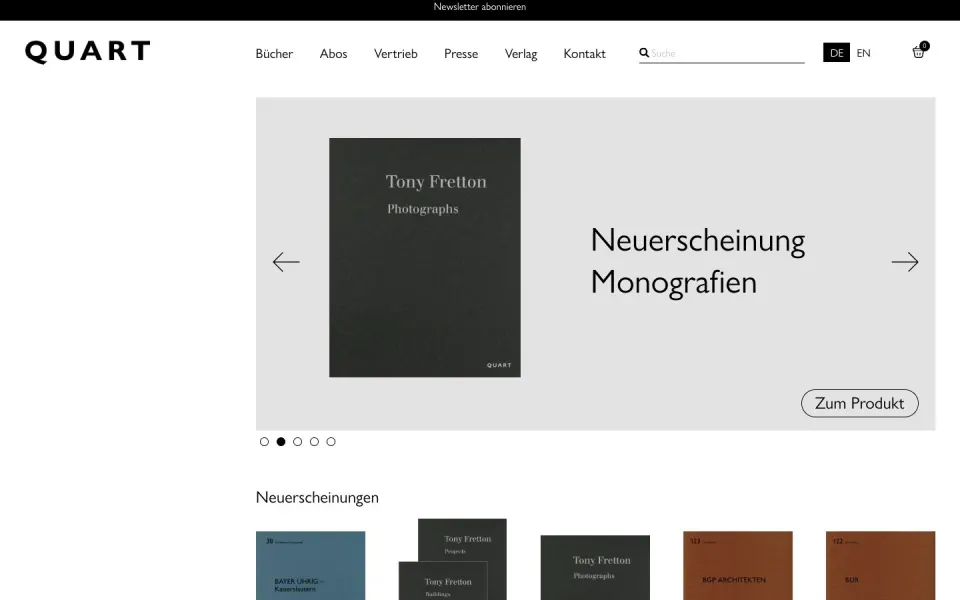Open the Presse section
Image resolution: width=960 pixels, height=600 pixels.
pos(461,54)
